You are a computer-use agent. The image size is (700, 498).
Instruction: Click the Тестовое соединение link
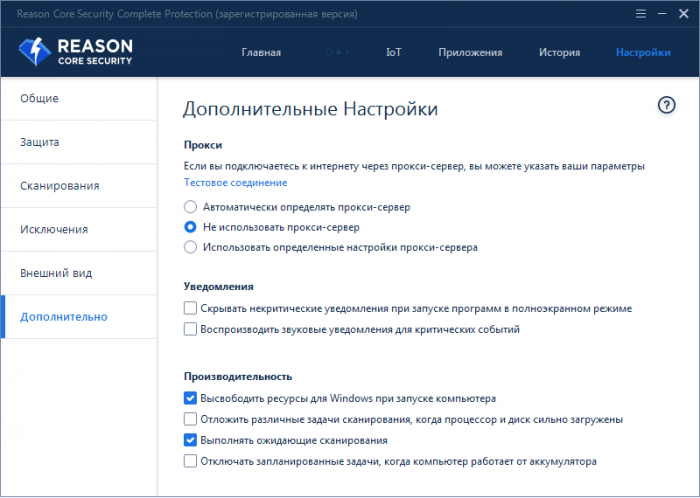pyautogui.click(x=235, y=183)
